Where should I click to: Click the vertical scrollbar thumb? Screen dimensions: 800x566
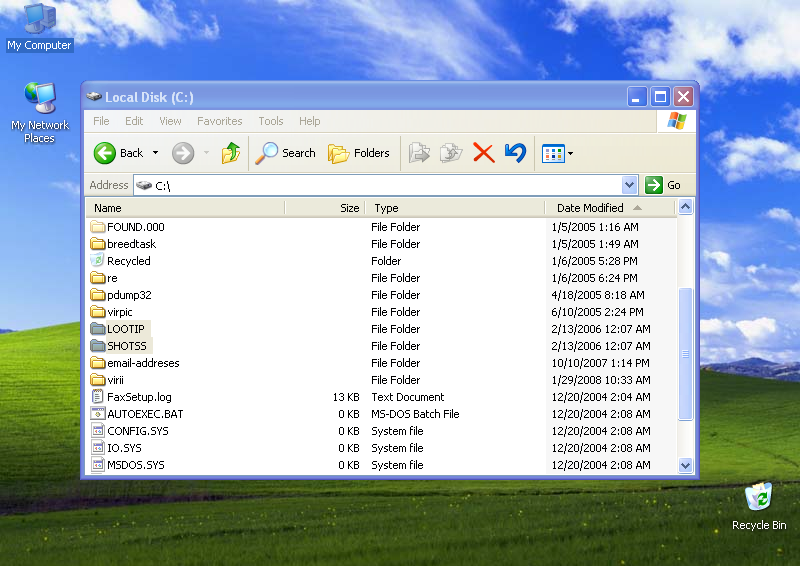click(685, 354)
